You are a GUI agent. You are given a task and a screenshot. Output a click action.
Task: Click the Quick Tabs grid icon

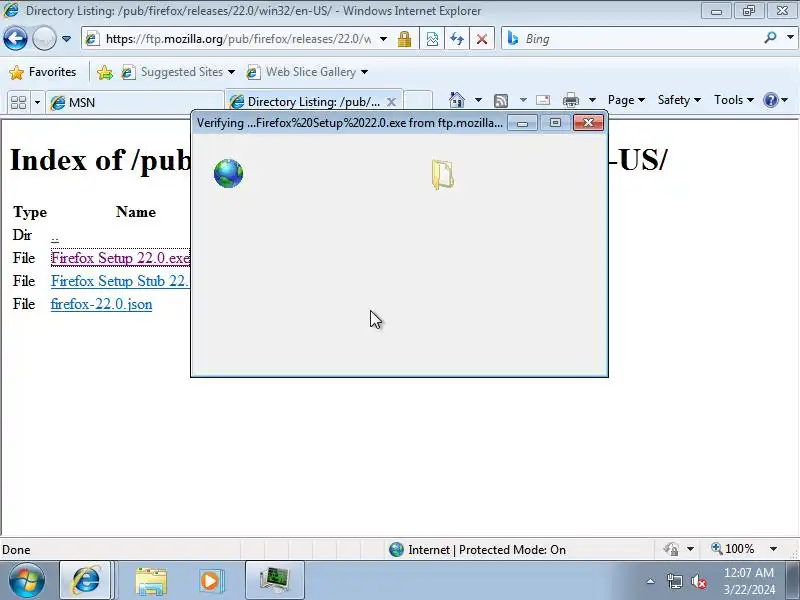[18, 103]
